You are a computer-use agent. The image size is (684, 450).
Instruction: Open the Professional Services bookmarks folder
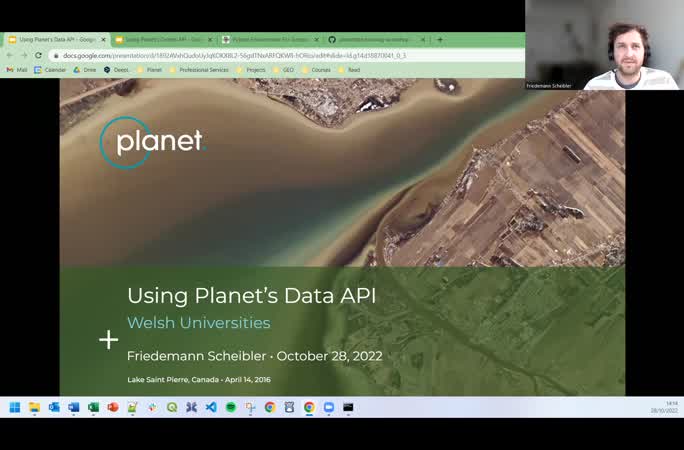pos(198,70)
